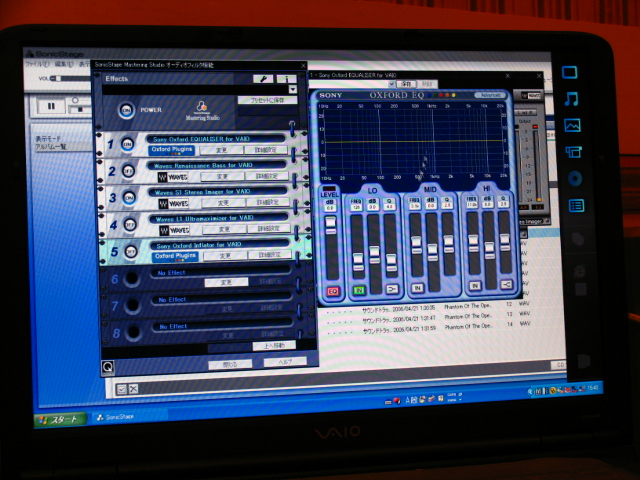Viewport: 640px width, 480px height.
Task: Click the checkmark icon at the SonicStage window's bottom
Action: pos(122,389)
